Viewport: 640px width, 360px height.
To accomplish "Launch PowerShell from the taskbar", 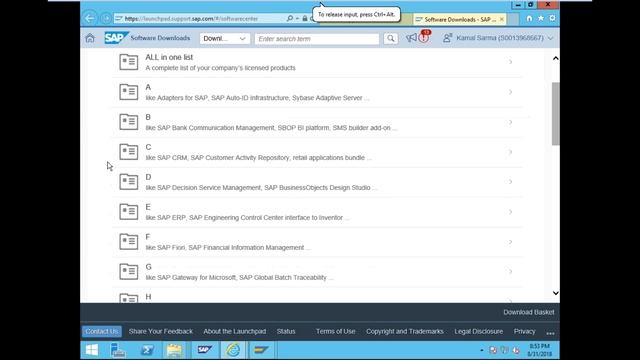I will 147,350.
